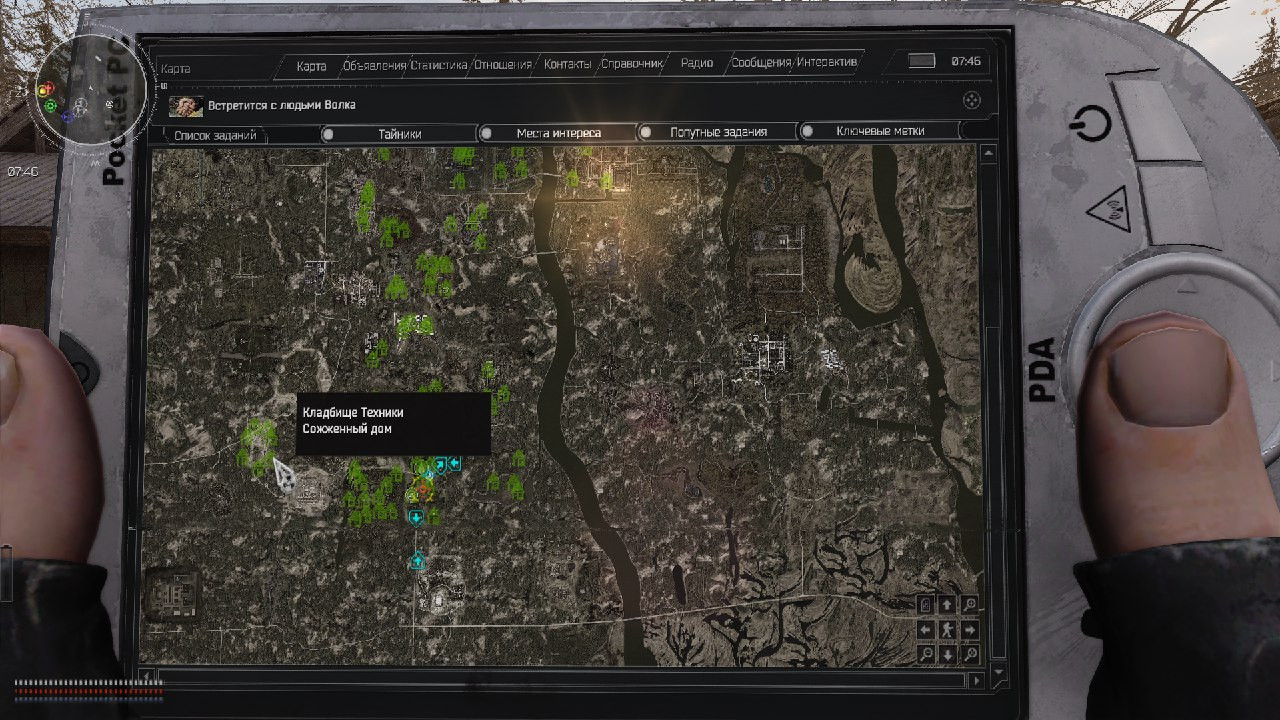Zoom in with the magnifier plus icon
The height and width of the screenshot is (720, 1280).
[970, 605]
